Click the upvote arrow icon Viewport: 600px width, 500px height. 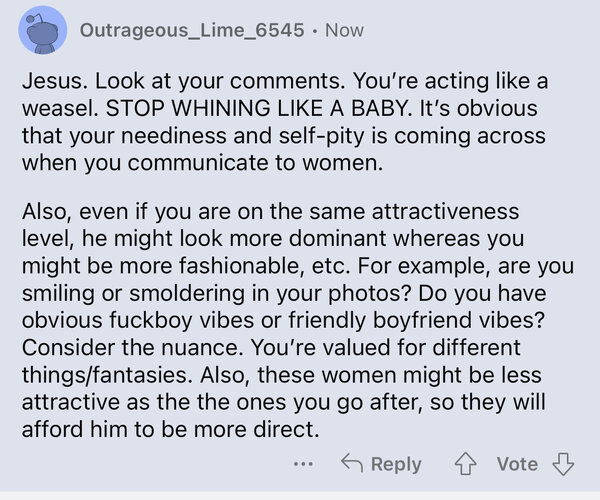[x=465, y=464]
